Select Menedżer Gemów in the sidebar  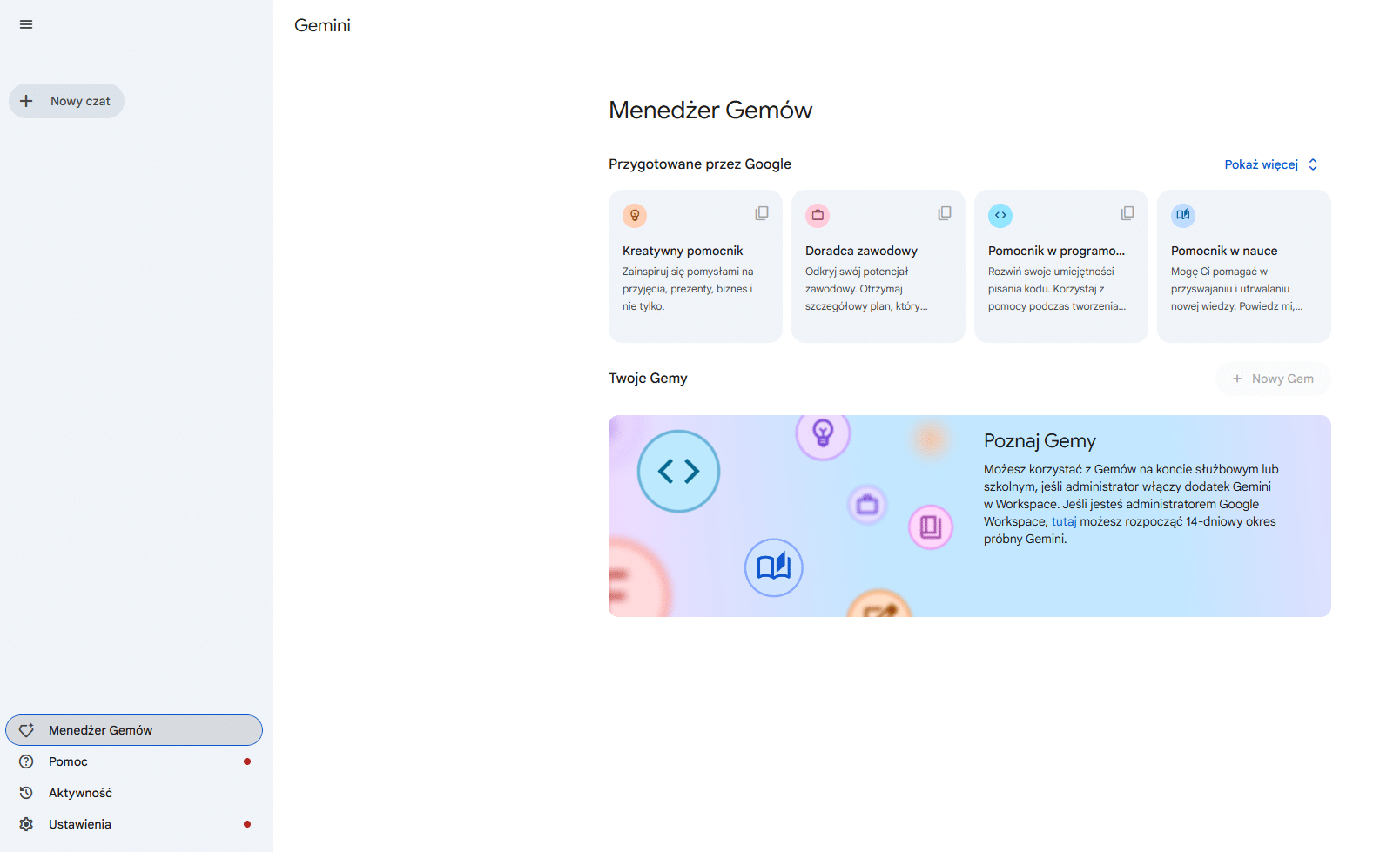[x=134, y=730]
